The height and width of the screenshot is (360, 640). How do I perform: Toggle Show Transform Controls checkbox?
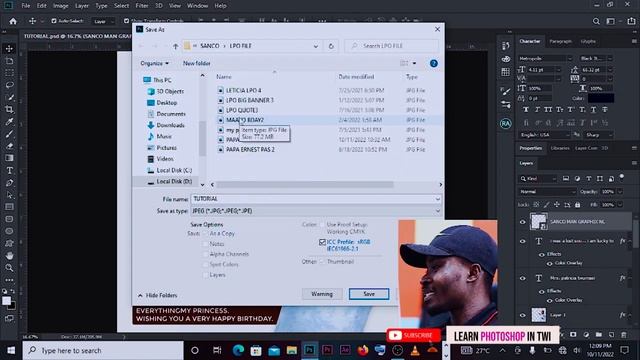coord(127,21)
